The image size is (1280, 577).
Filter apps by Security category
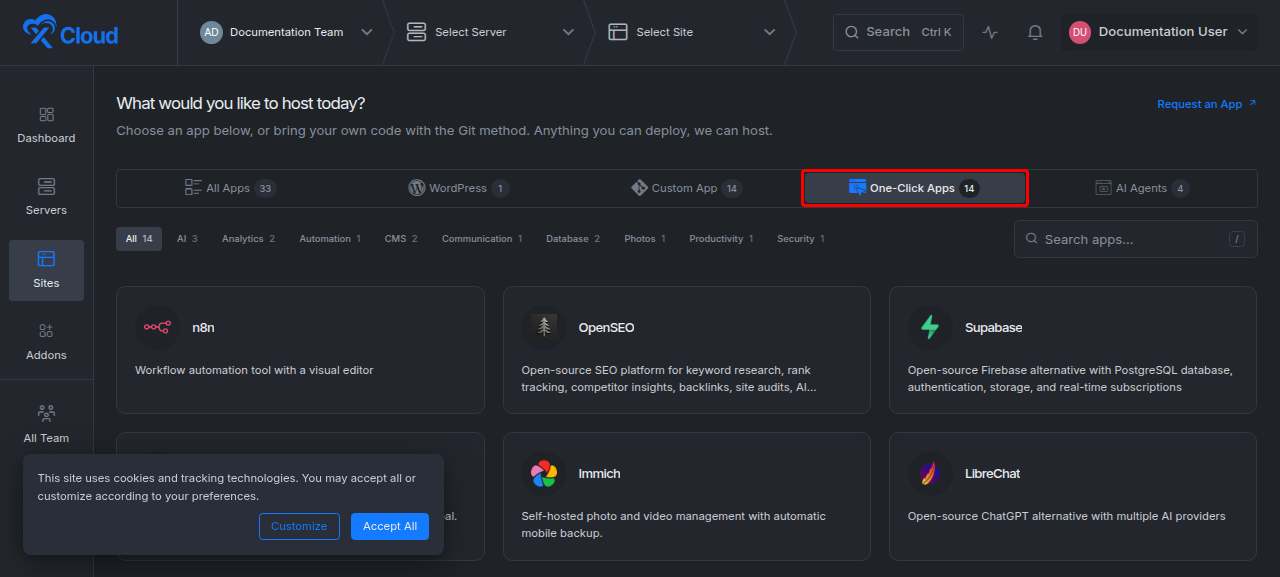(x=801, y=239)
